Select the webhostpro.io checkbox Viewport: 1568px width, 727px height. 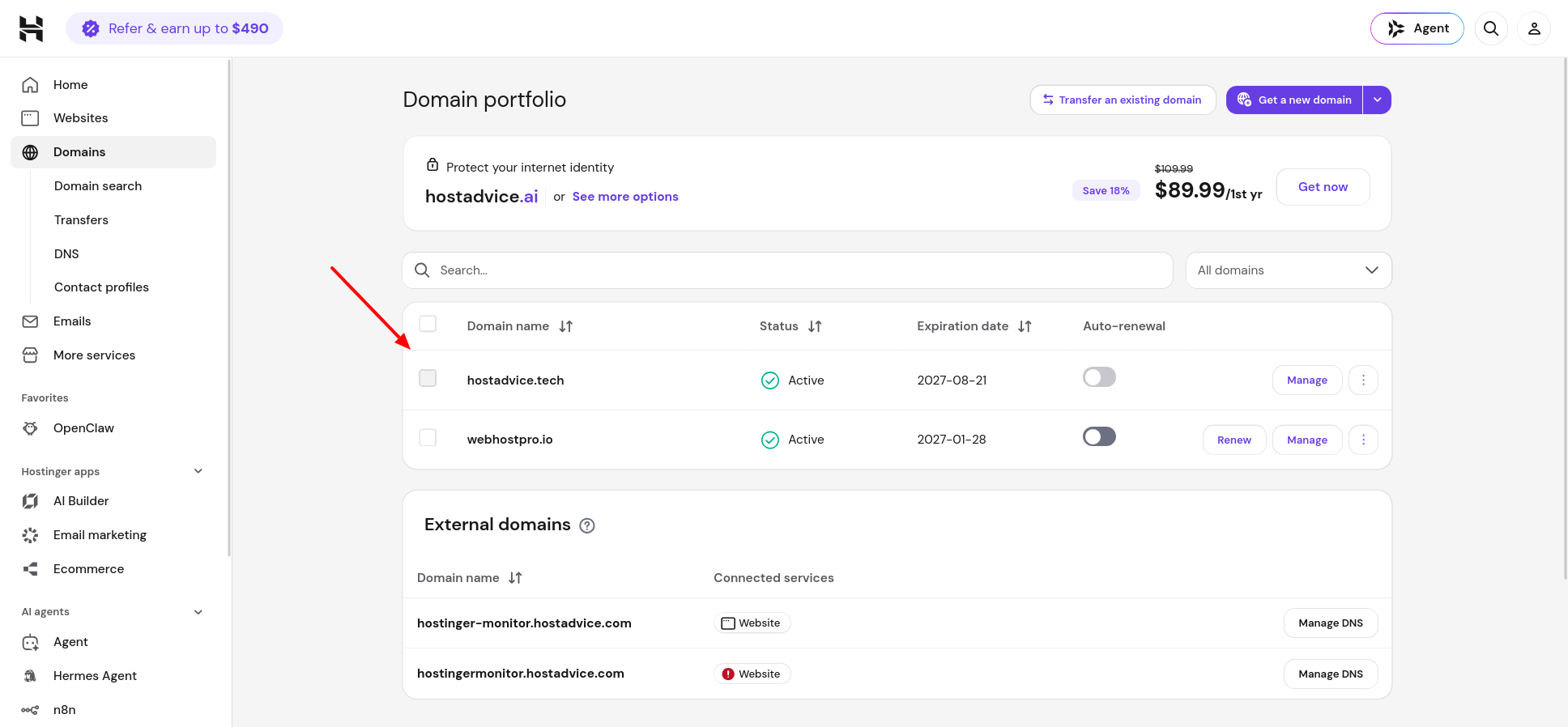pos(428,437)
